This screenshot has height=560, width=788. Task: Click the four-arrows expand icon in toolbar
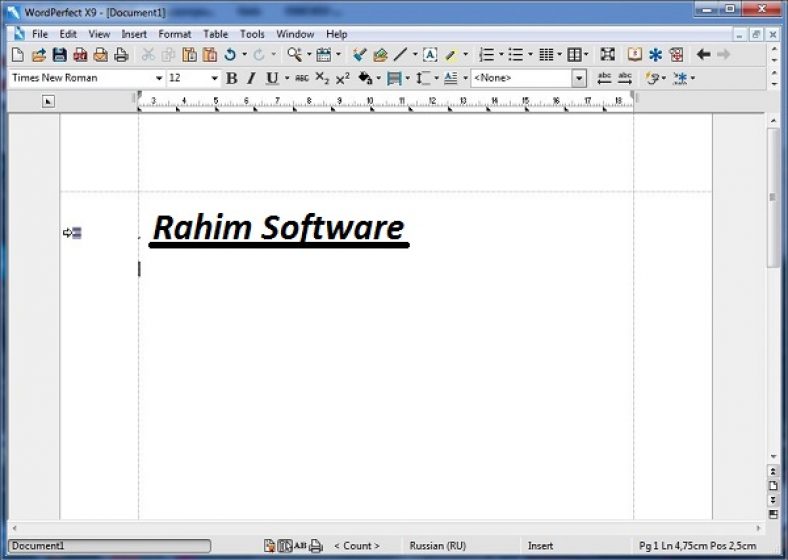pos(608,54)
